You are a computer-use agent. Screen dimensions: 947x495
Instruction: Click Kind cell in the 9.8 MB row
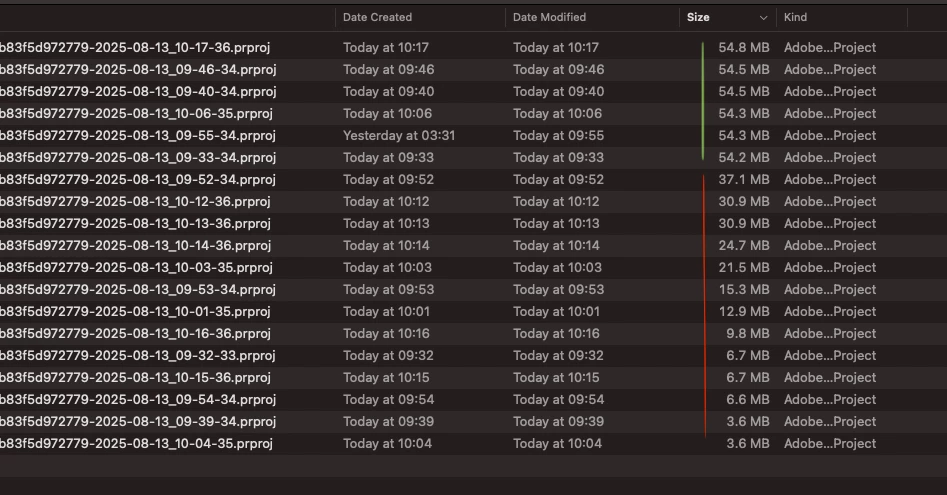(830, 334)
